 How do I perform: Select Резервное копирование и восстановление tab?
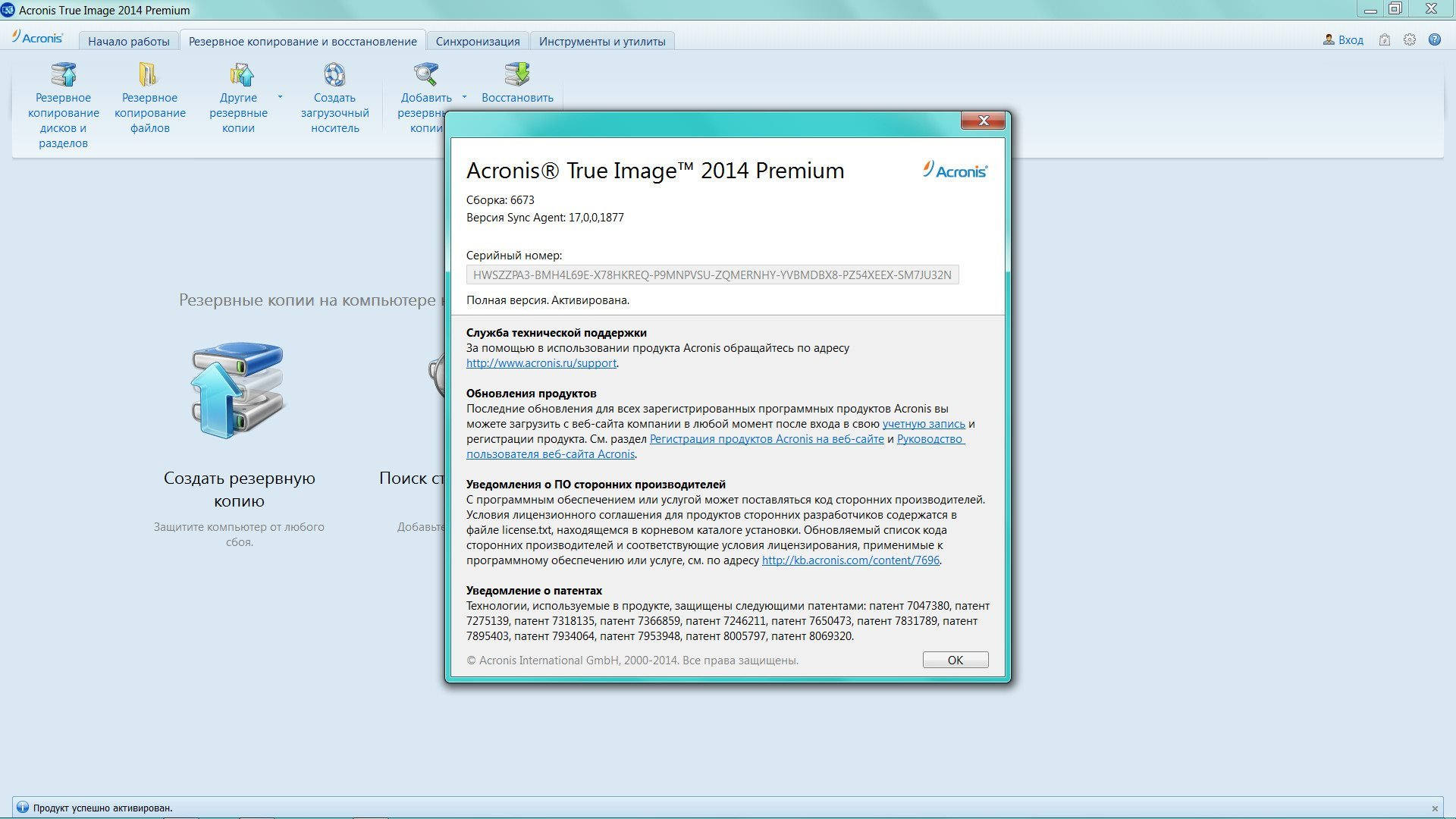point(303,41)
